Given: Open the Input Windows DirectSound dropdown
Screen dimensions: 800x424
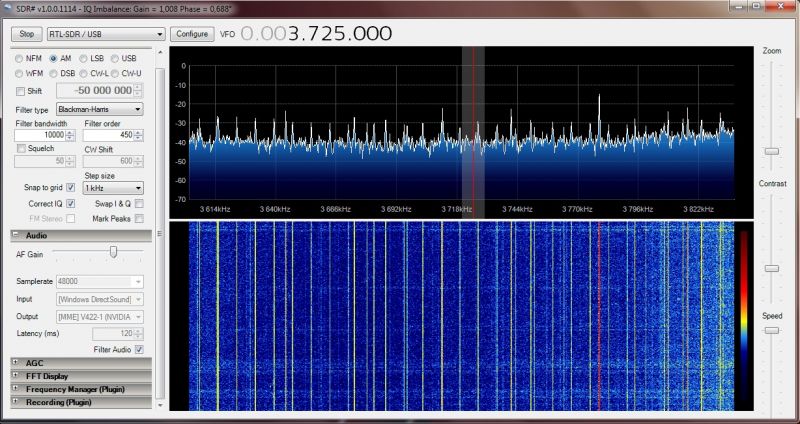Looking at the screenshot, I should [x=99, y=299].
